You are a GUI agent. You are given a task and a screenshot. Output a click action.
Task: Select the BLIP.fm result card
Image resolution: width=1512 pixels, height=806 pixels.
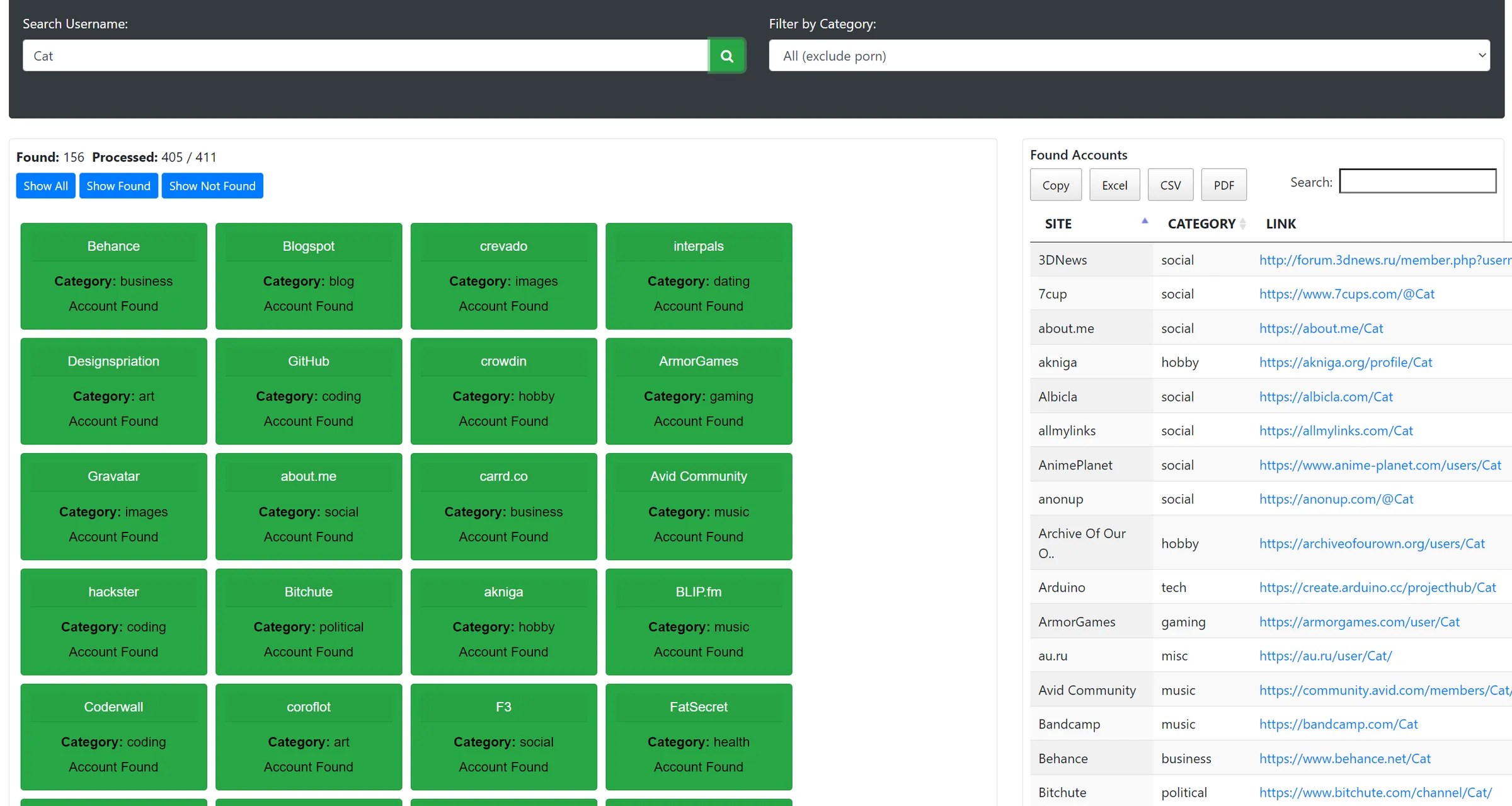[699, 622]
